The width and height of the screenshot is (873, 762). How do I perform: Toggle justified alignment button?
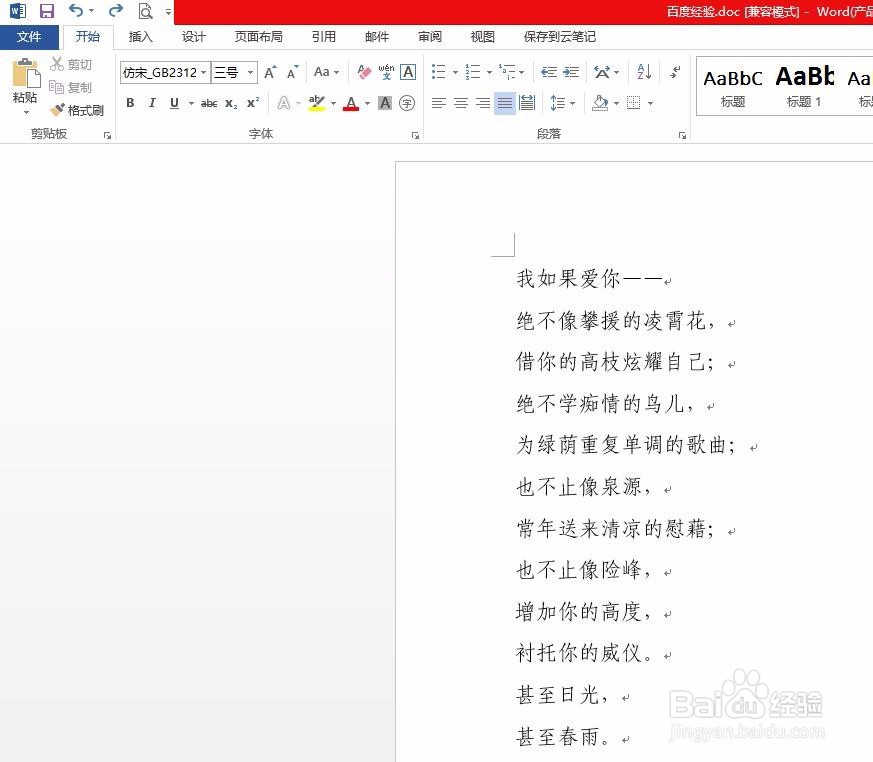pyautogui.click(x=504, y=103)
